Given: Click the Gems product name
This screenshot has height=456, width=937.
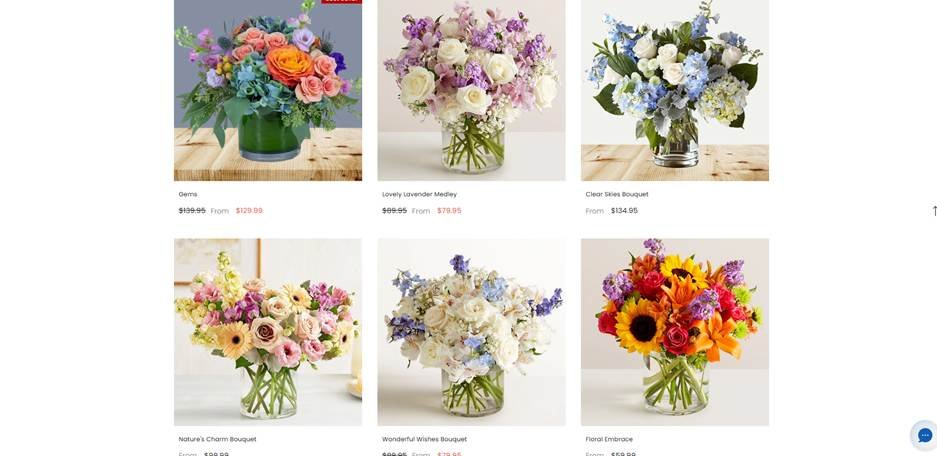Looking at the screenshot, I should click(188, 194).
